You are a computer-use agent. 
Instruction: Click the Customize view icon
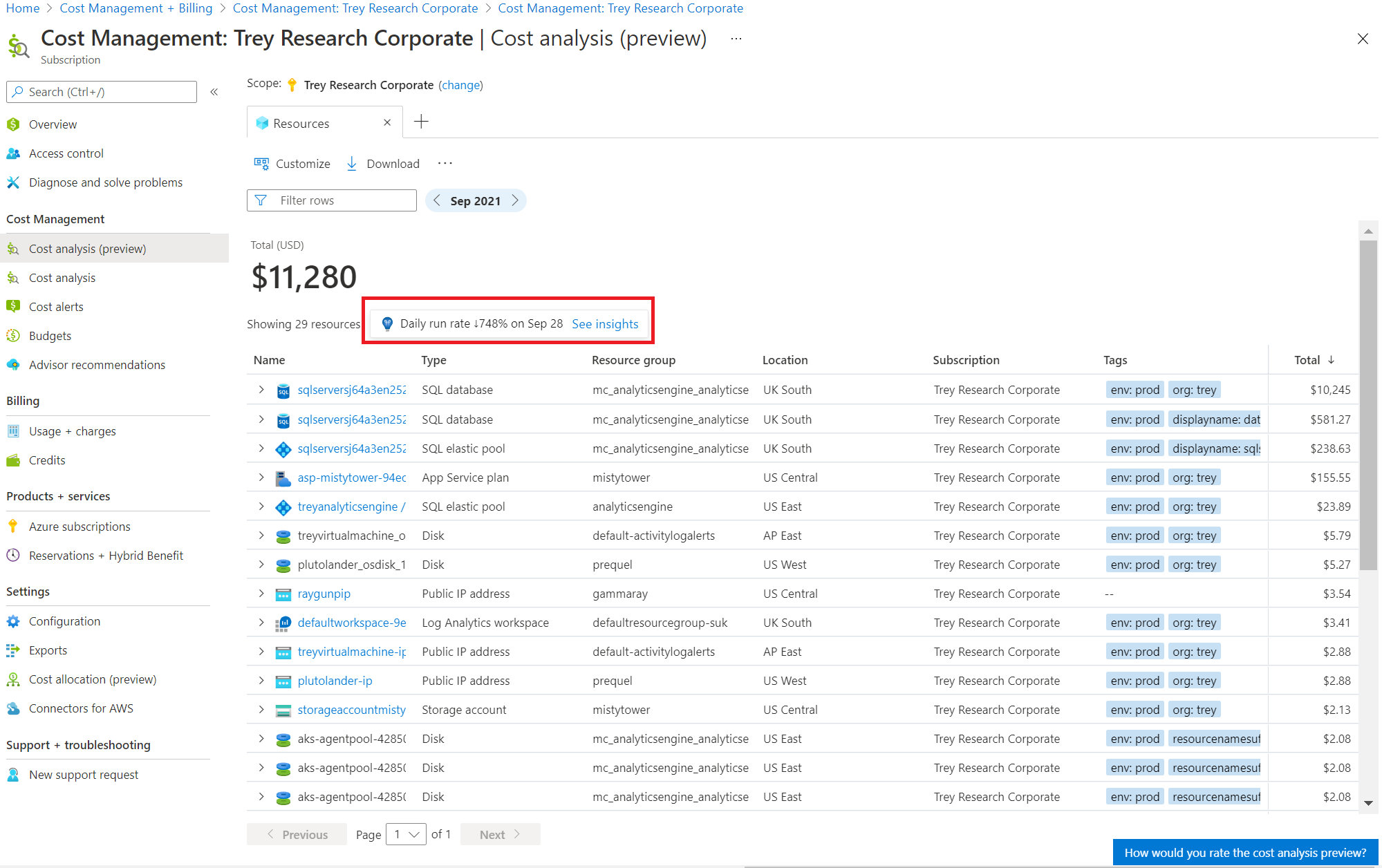click(x=261, y=164)
